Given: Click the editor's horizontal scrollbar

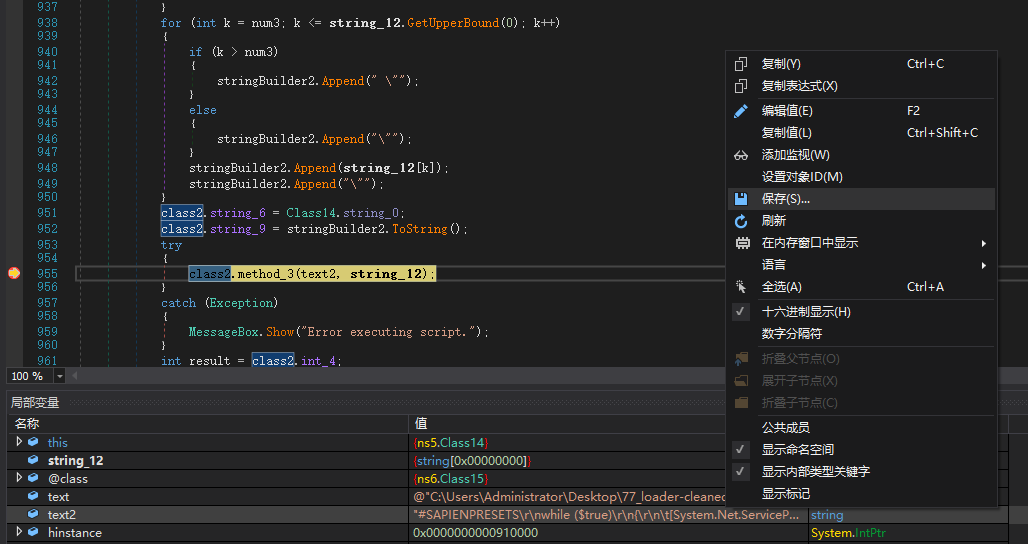Looking at the screenshot, I should coord(400,376).
